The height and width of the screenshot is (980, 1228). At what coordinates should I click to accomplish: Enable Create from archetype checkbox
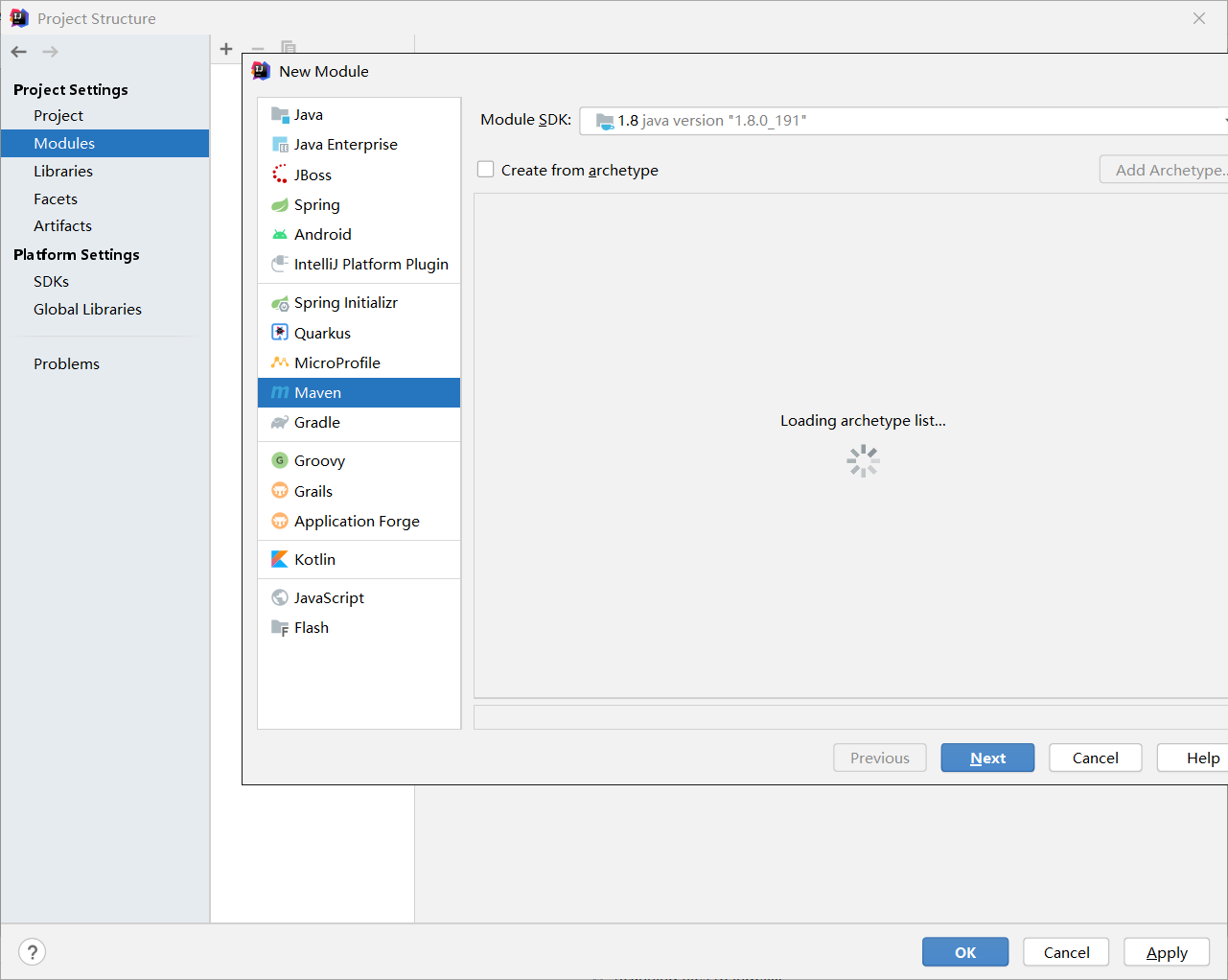coord(486,170)
